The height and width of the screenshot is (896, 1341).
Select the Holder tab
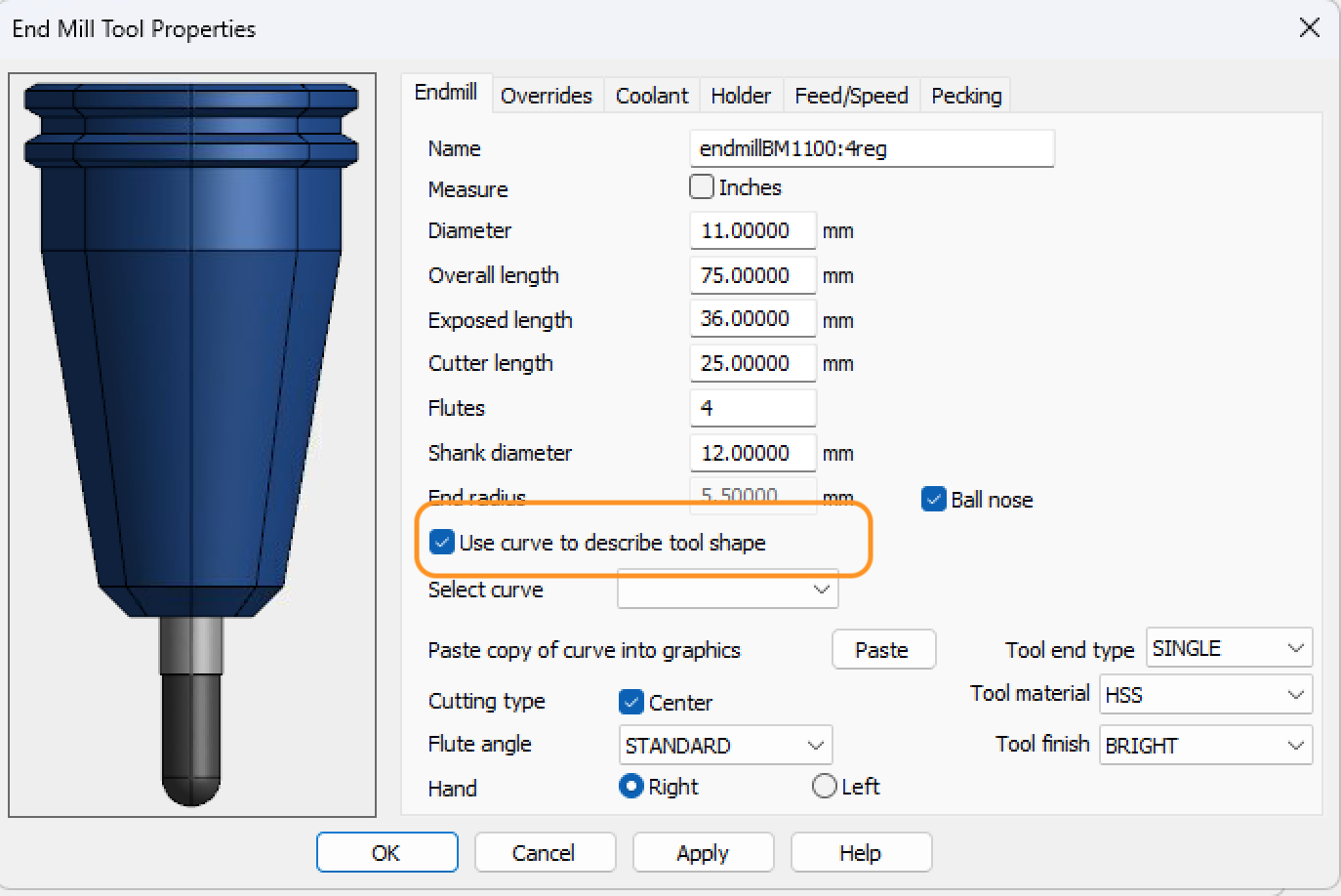(741, 95)
